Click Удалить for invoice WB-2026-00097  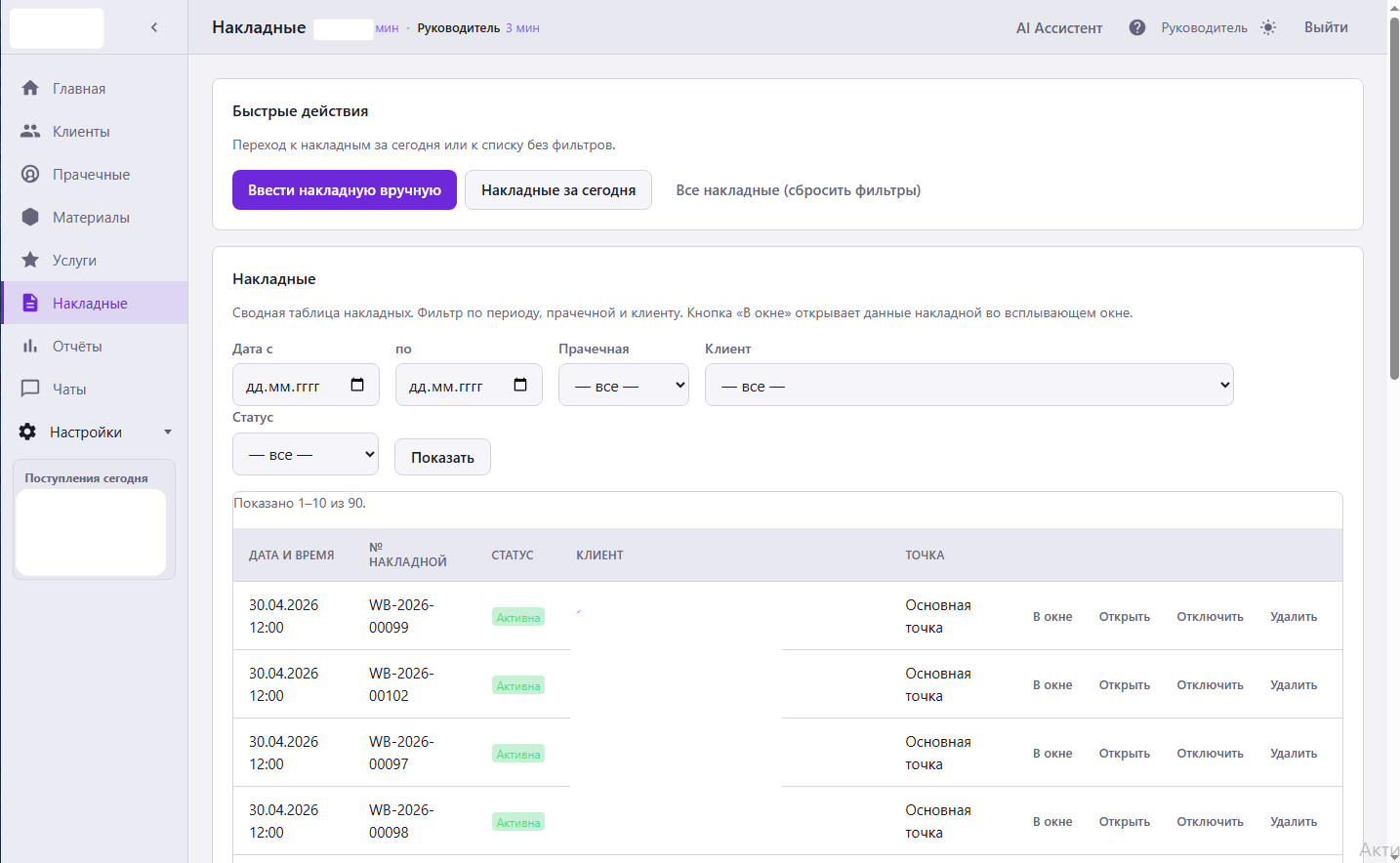1294,753
